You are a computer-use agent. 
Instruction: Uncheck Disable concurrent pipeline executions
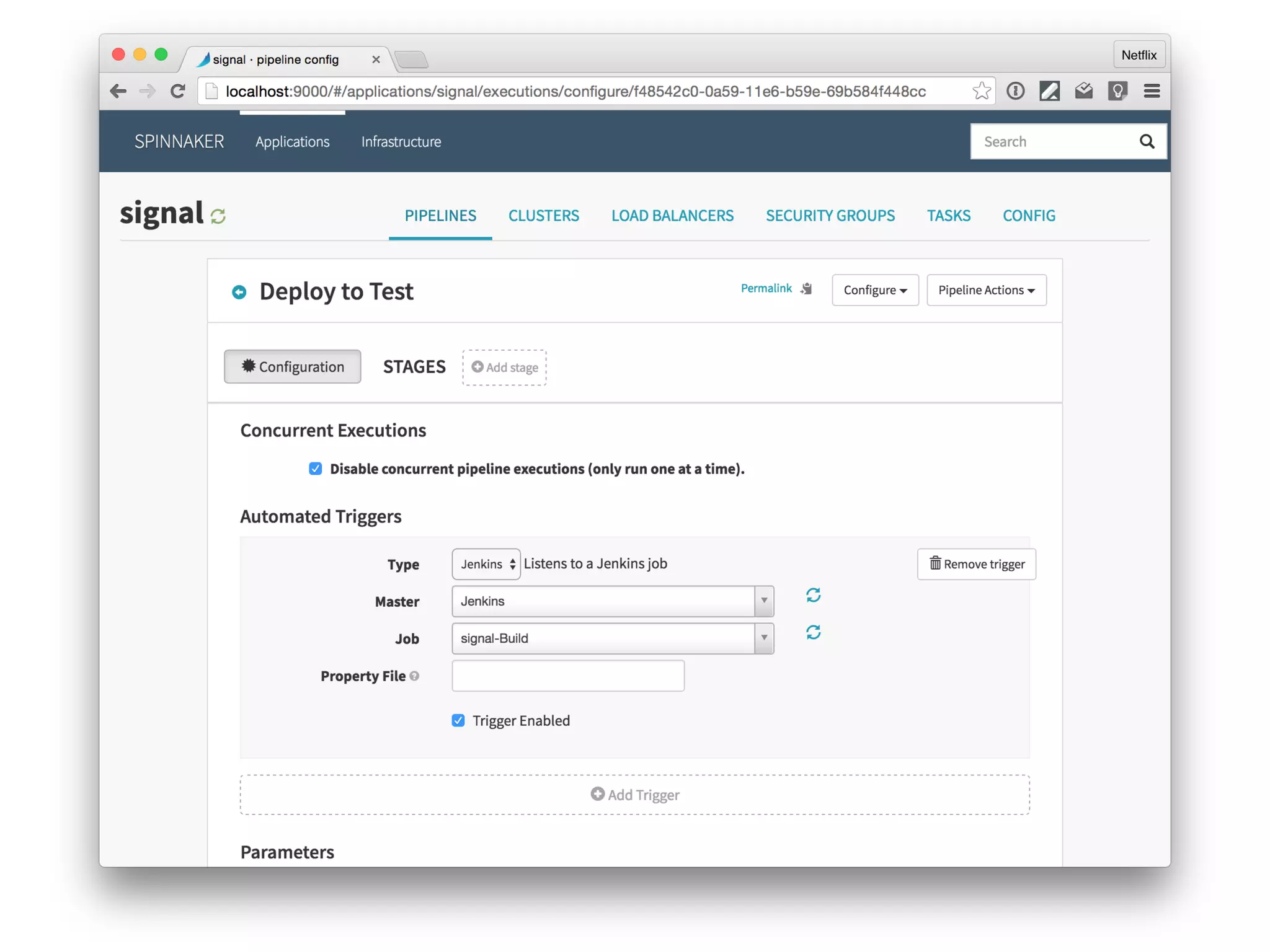point(316,469)
